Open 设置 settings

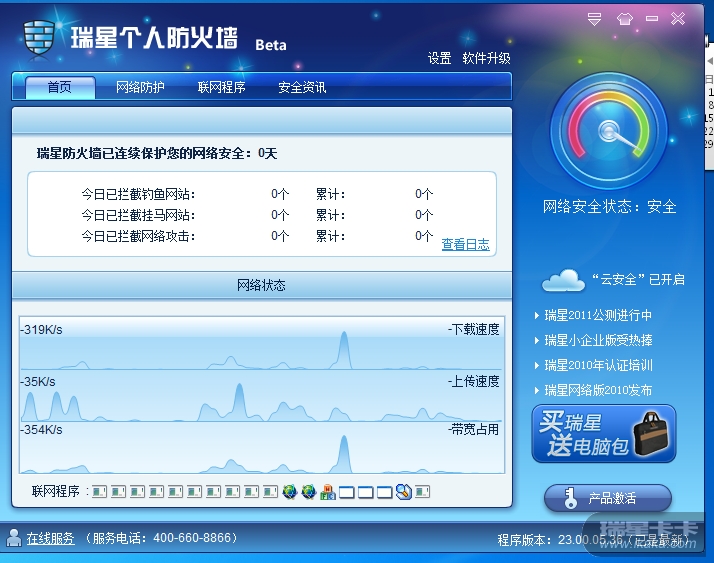pos(439,58)
